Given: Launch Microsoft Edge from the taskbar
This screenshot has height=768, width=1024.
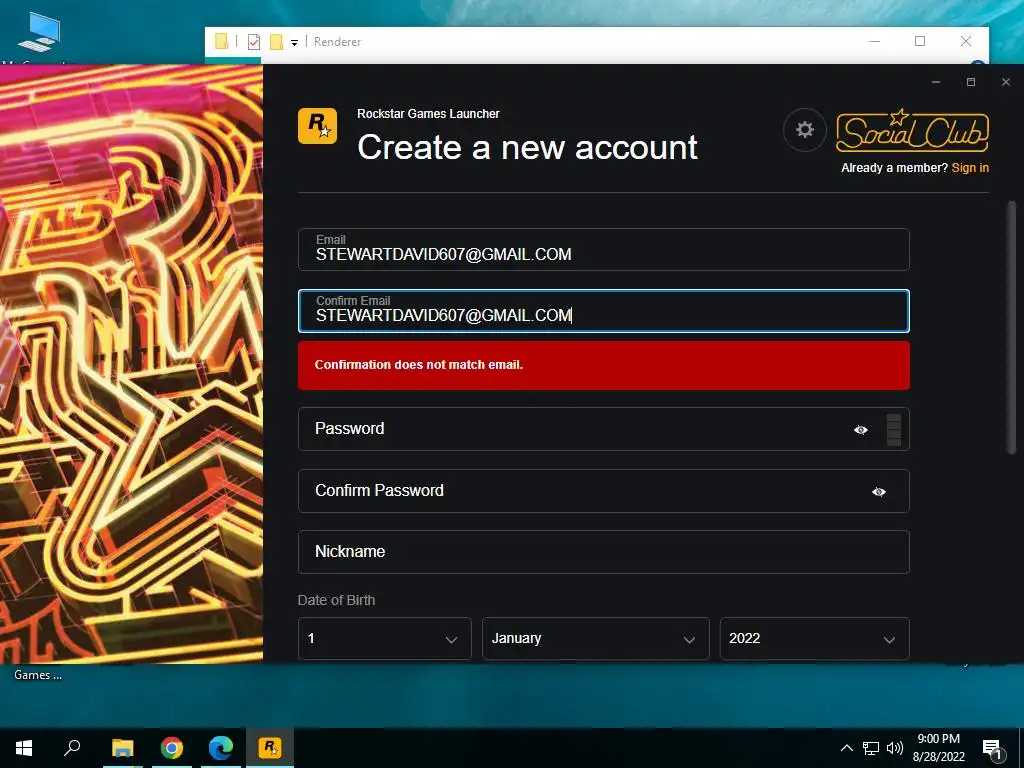Looking at the screenshot, I should coord(221,748).
